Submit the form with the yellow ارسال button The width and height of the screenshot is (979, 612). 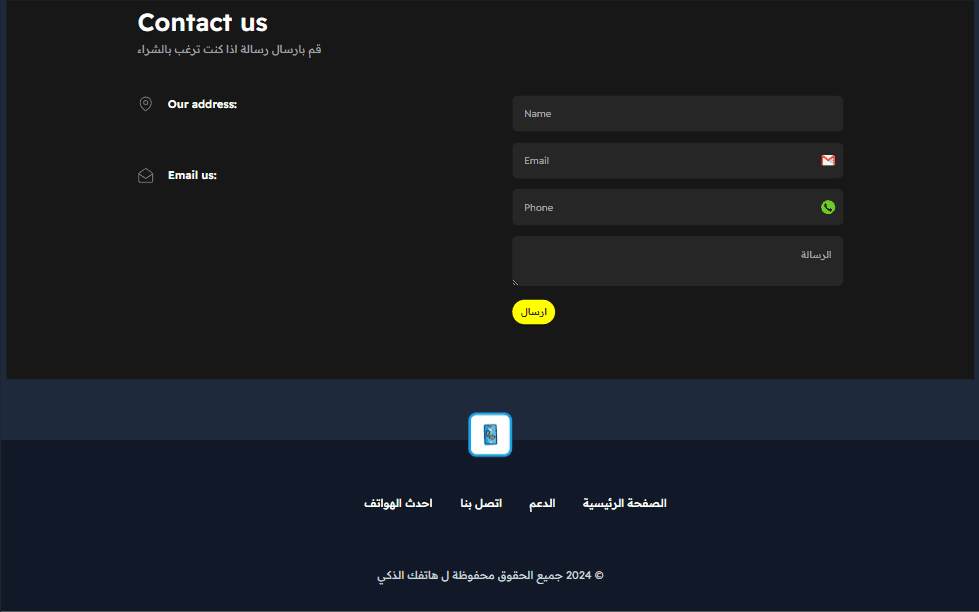[533, 312]
